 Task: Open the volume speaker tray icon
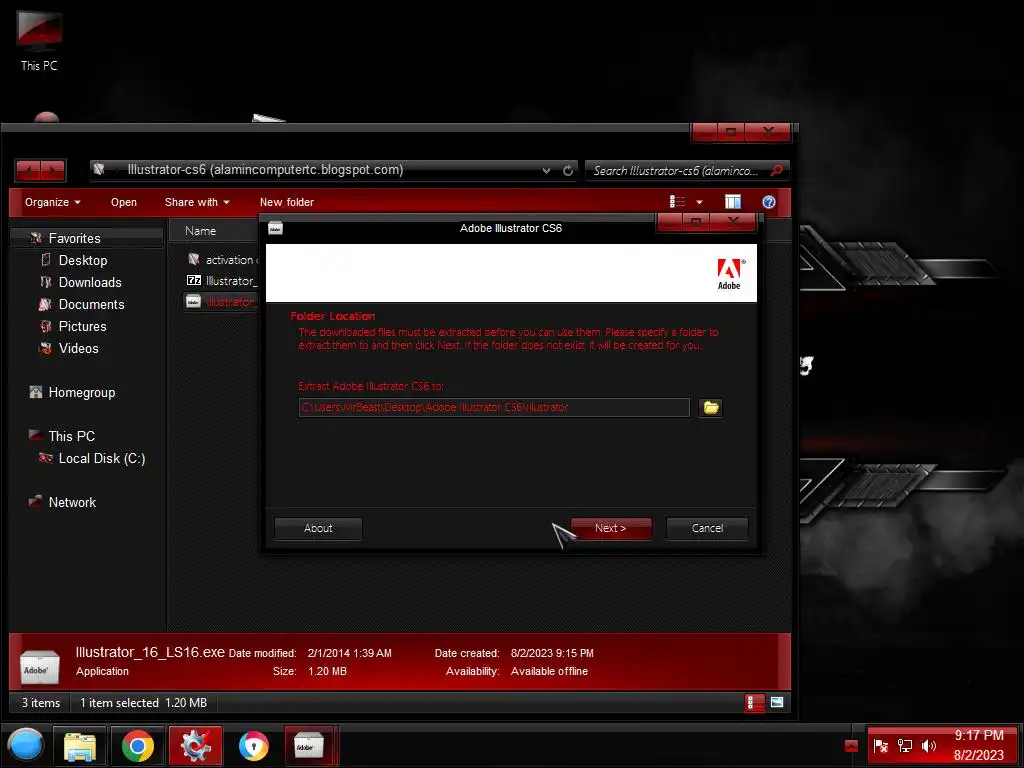click(x=929, y=746)
